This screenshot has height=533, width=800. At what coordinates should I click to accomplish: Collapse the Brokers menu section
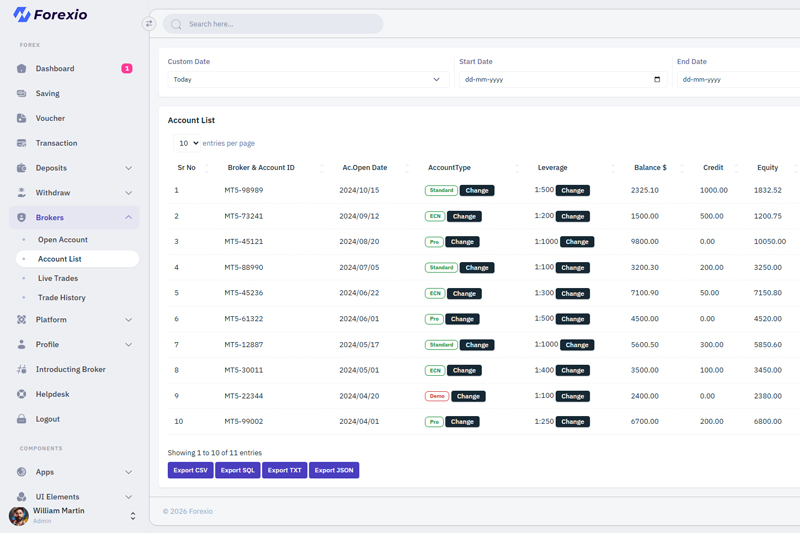tap(128, 218)
